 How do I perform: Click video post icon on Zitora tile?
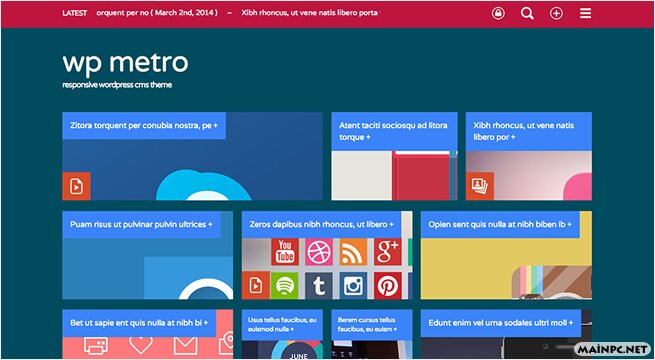76,186
